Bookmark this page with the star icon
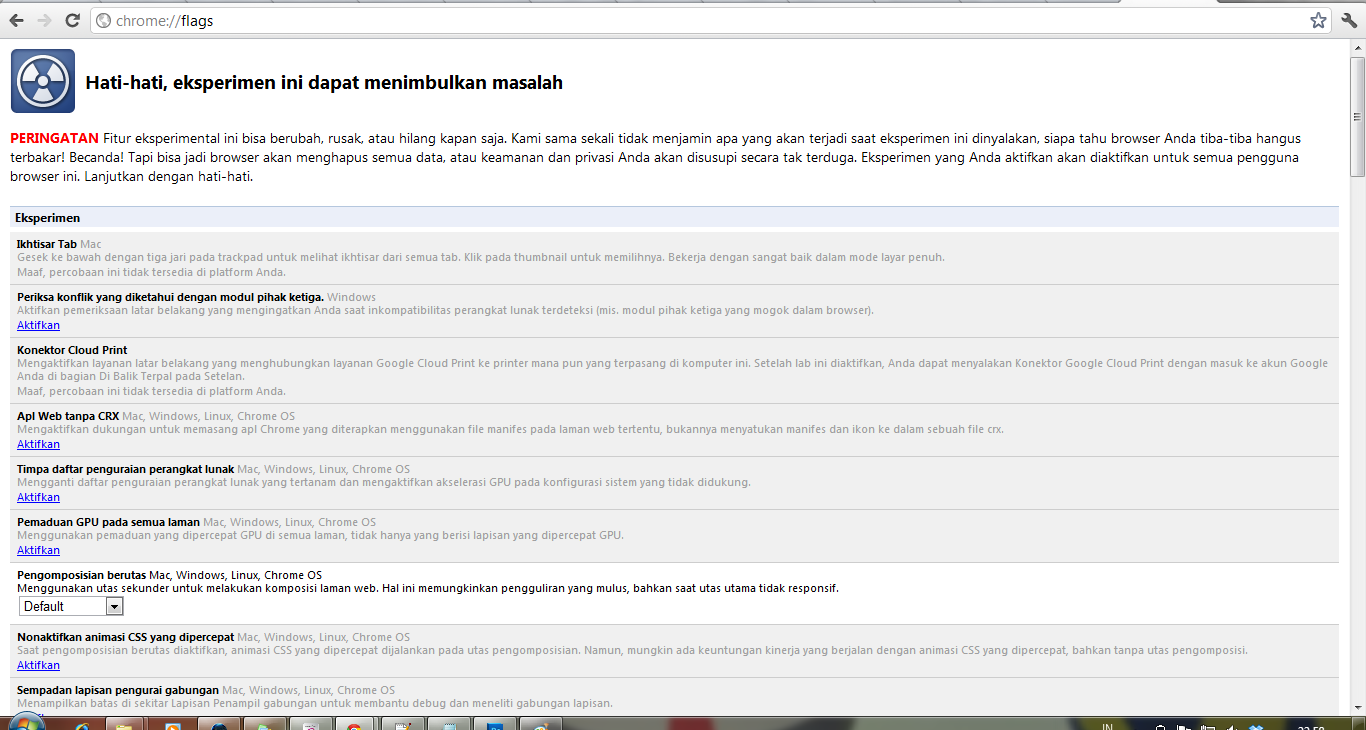 (x=1318, y=20)
